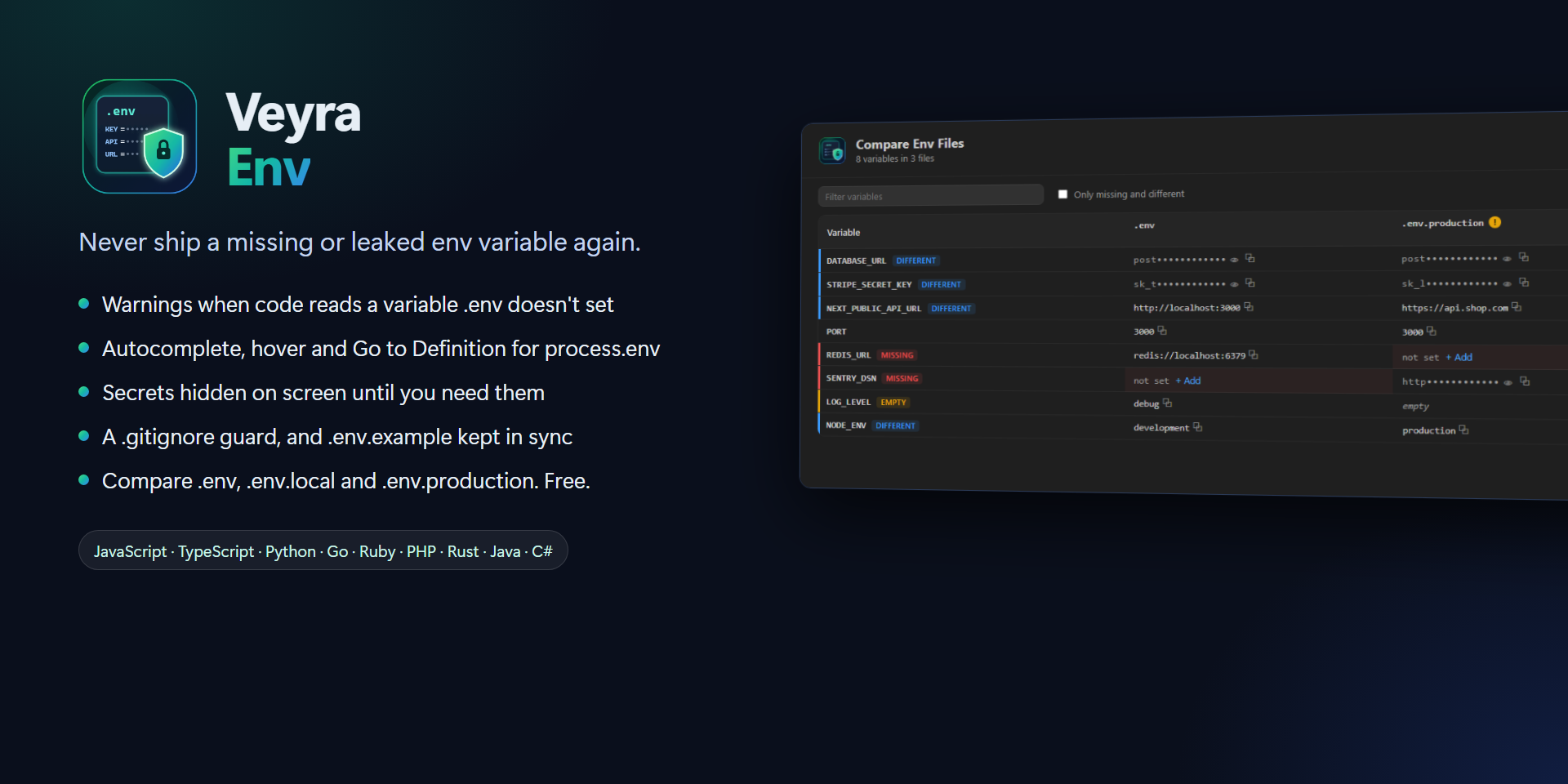The image size is (1568, 784).
Task: Click the warning icon beside .env.production header
Action: coord(1494,222)
